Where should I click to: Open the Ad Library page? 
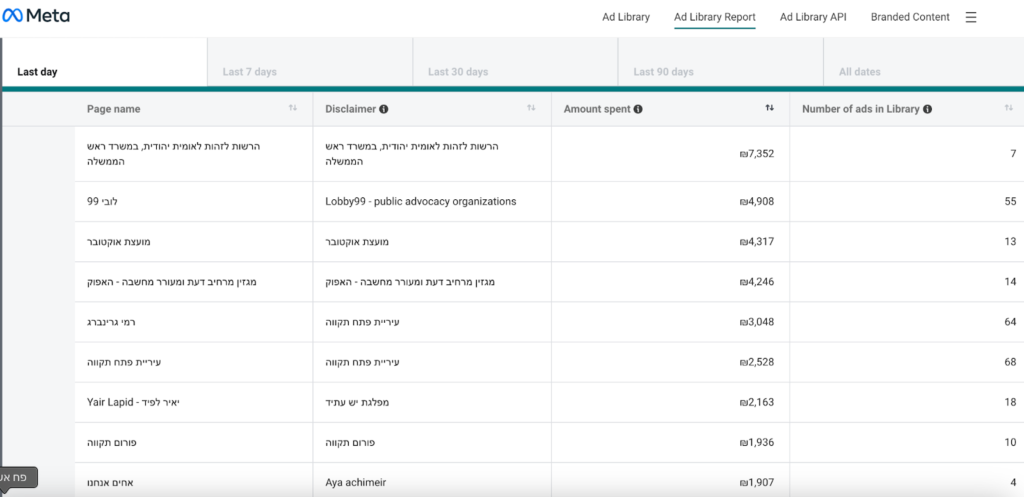point(626,17)
